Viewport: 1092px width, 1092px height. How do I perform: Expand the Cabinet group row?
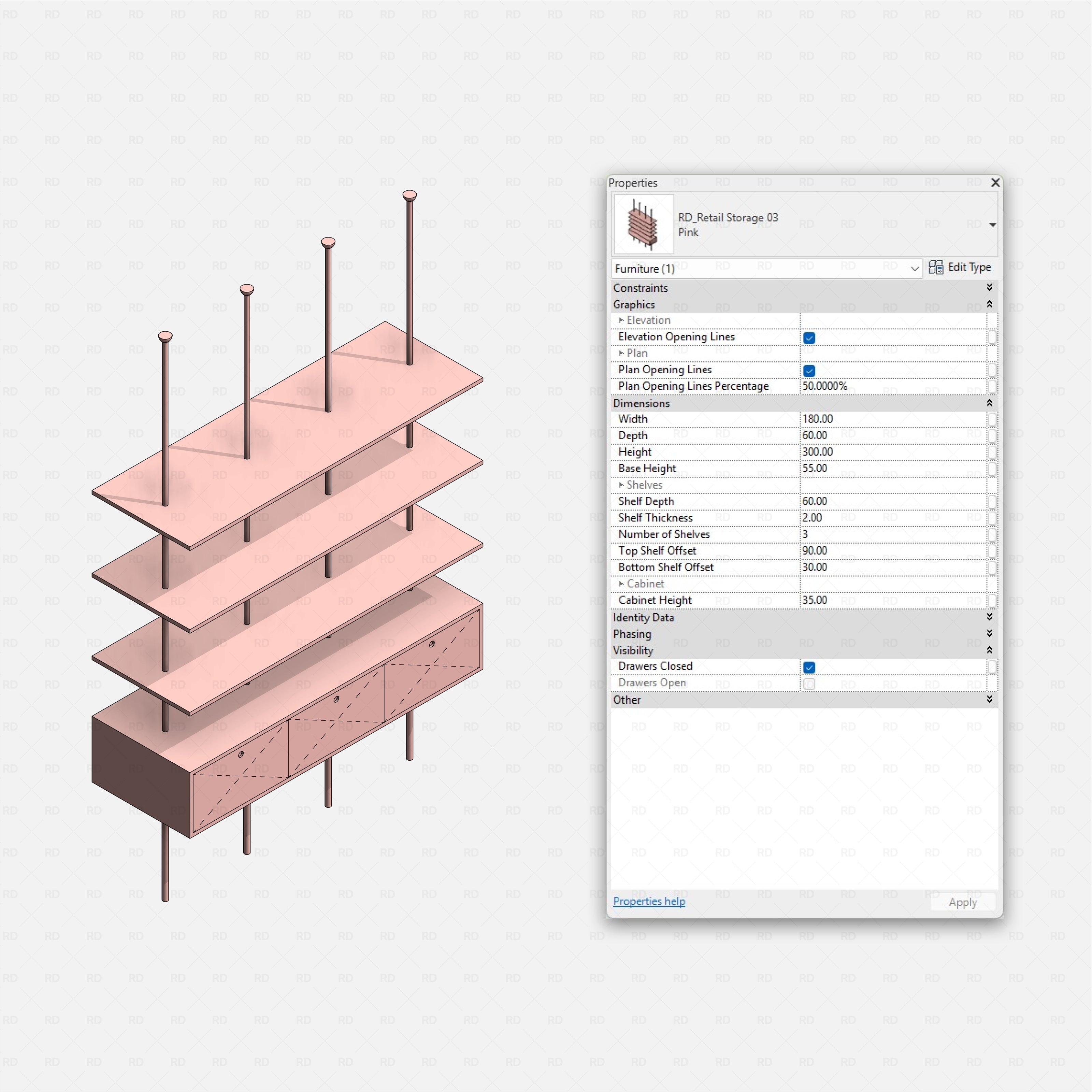(x=621, y=584)
